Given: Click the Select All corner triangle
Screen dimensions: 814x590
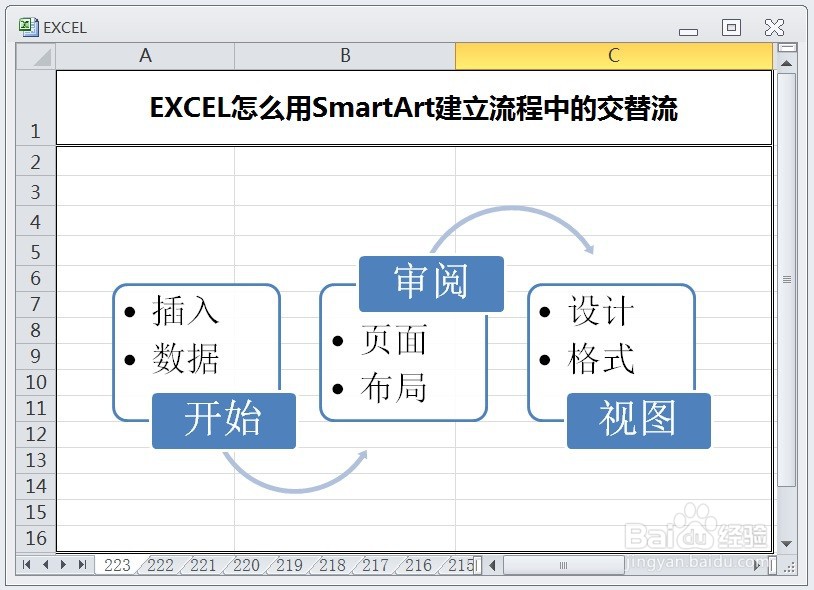Looking at the screenshot, I should pyautogui.click(x=36, y=56).
